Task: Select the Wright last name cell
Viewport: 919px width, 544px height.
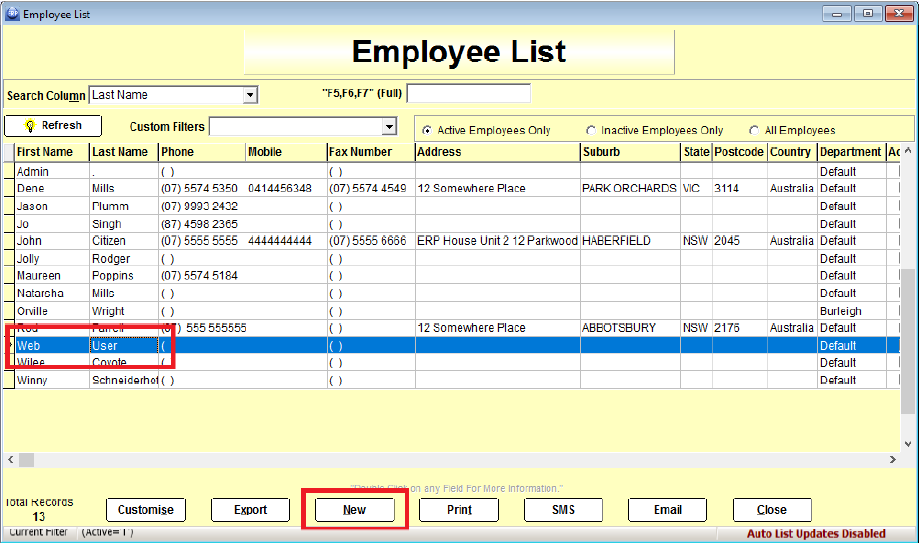Action: pyautogui.click(x=124, y=311)
